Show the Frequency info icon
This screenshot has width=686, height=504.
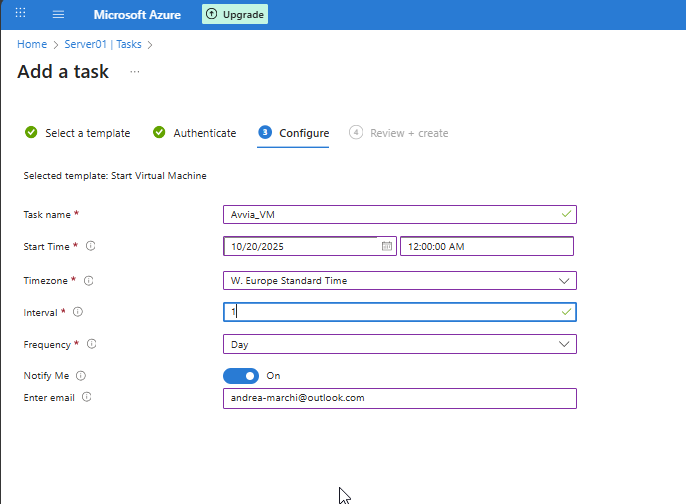[91, 344]
